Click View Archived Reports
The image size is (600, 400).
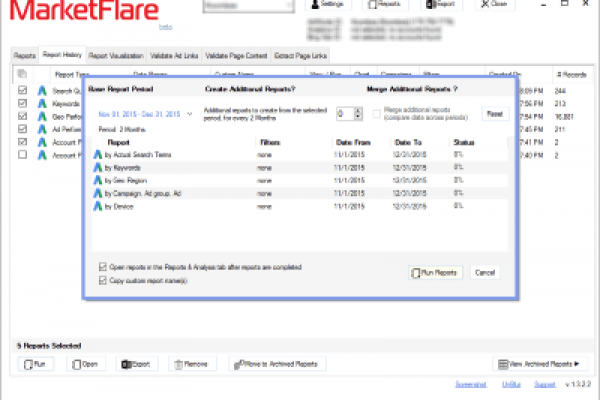click(540, 364)
